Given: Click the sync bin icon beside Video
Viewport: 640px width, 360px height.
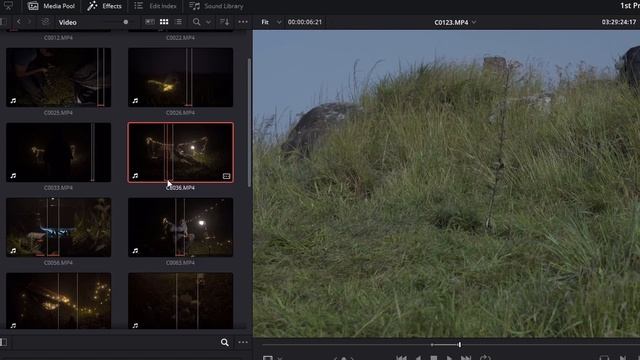Looking at the screenshot, I should tap(45, 22).
